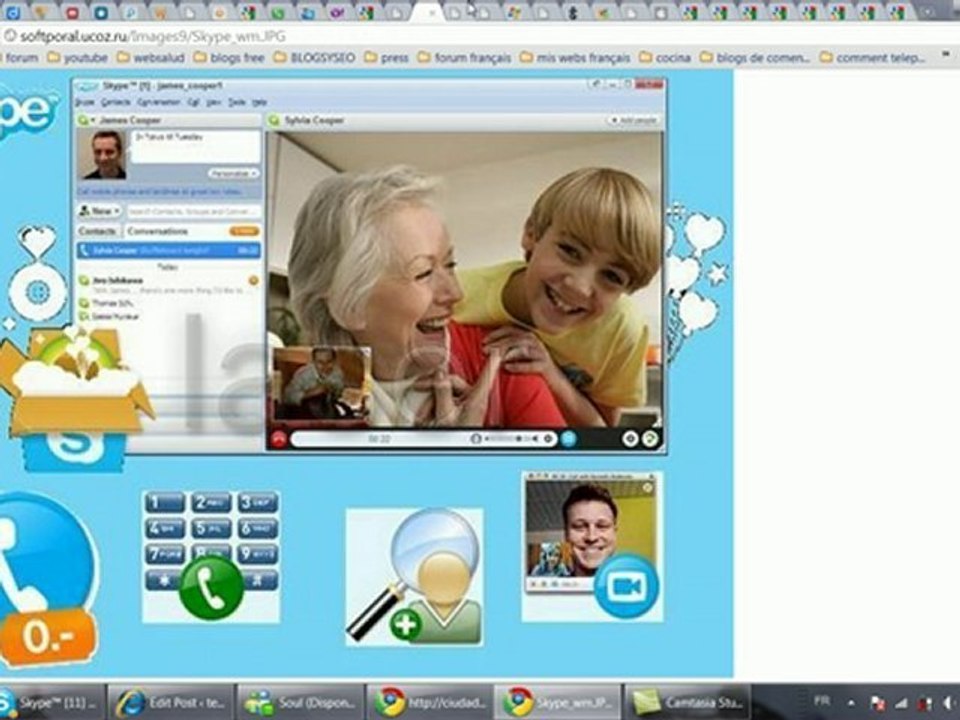Open the BLOGSYSEO bookmarks folder
This screenshot has height=720, width=960.
(x=314, y=58)
